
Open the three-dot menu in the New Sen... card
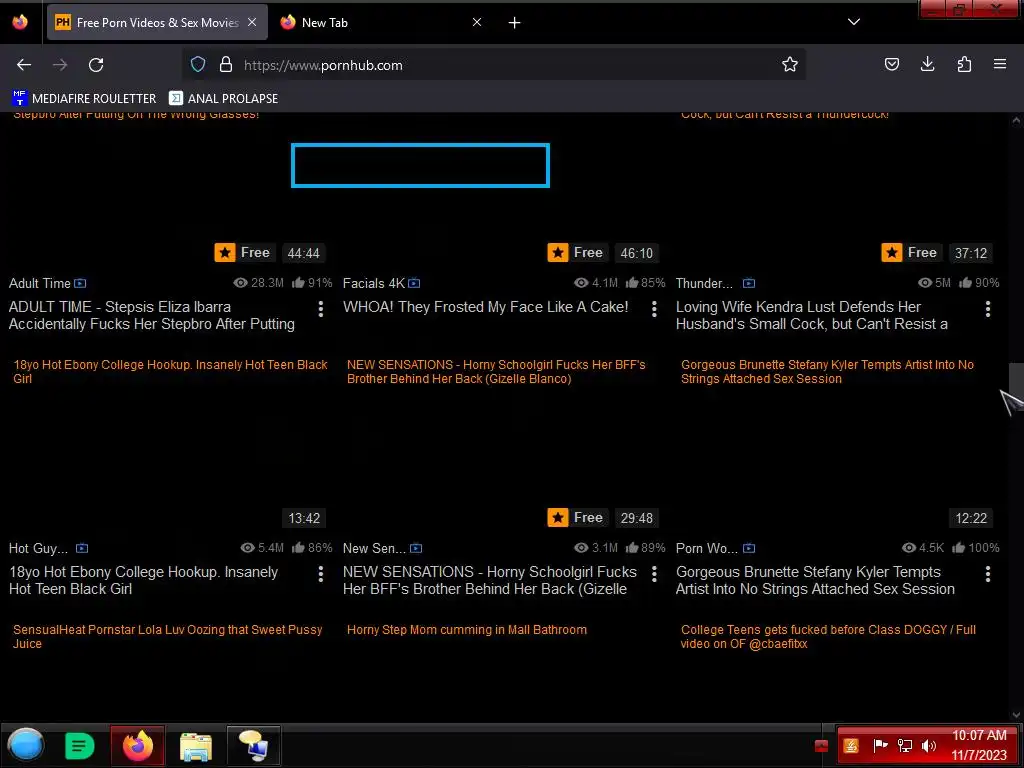point(654,574)
